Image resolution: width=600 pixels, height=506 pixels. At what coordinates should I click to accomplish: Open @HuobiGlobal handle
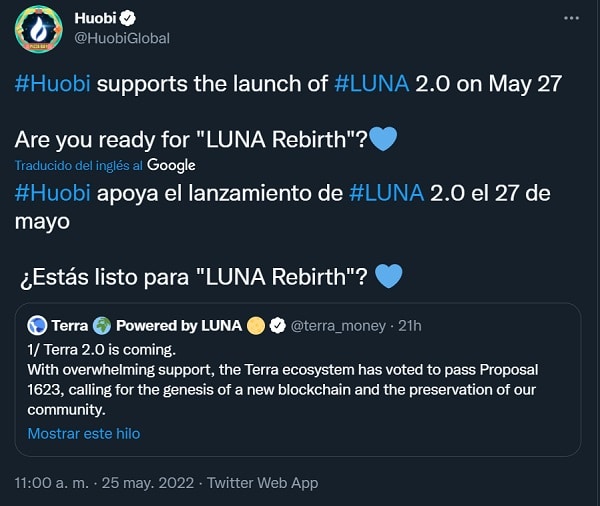(122, 38)
